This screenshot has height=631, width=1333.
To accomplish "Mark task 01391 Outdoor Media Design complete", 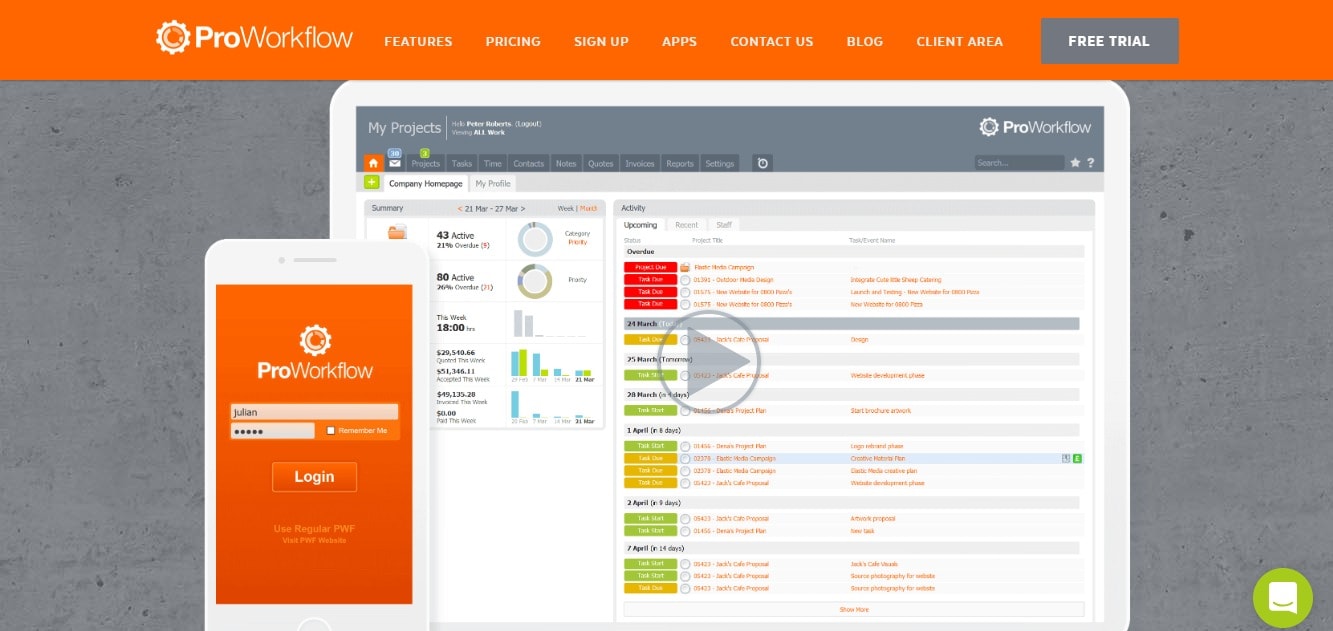I will [x=685, y=280].
